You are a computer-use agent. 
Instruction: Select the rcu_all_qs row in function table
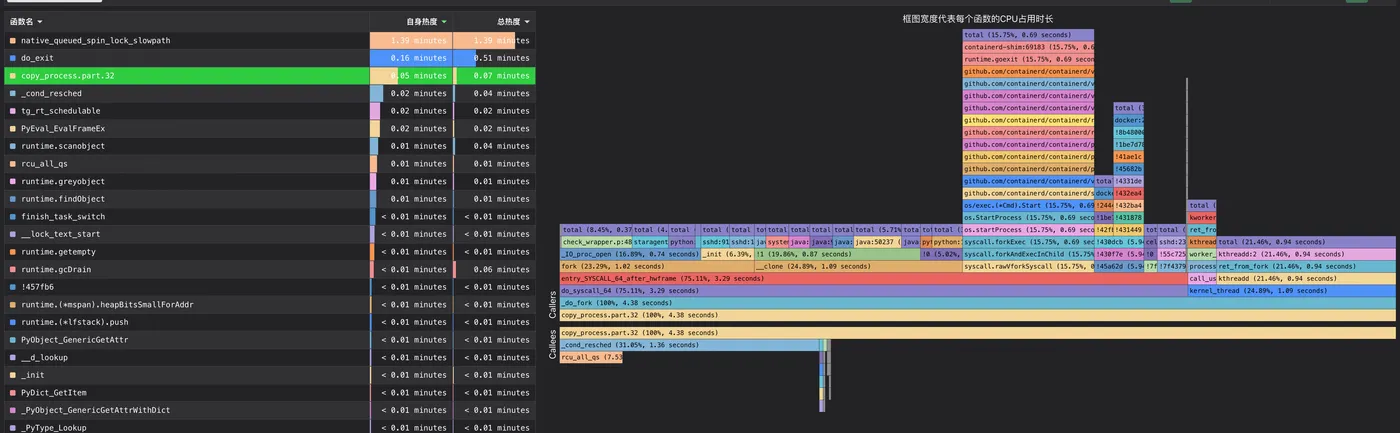(269, 164)
